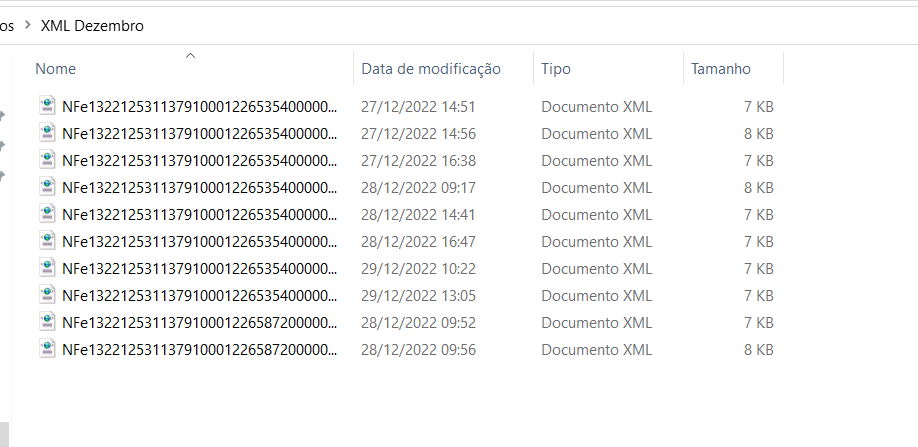Image resolution: width=918 pixels, height=447 pixels.
Task: Select file icon of the 27/12/2022 14:56 document
Action: click(x=47, y=133)
